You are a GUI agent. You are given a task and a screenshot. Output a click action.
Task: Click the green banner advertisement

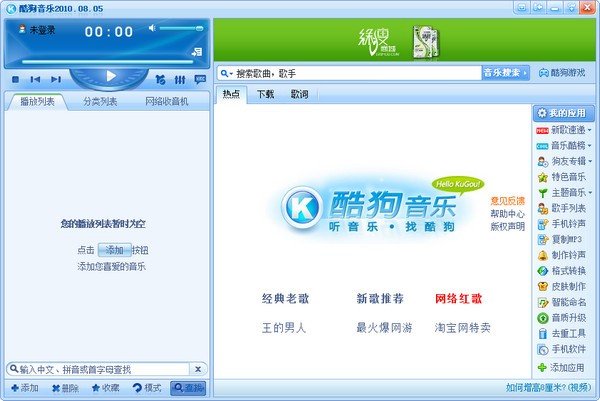pos(404,40)
